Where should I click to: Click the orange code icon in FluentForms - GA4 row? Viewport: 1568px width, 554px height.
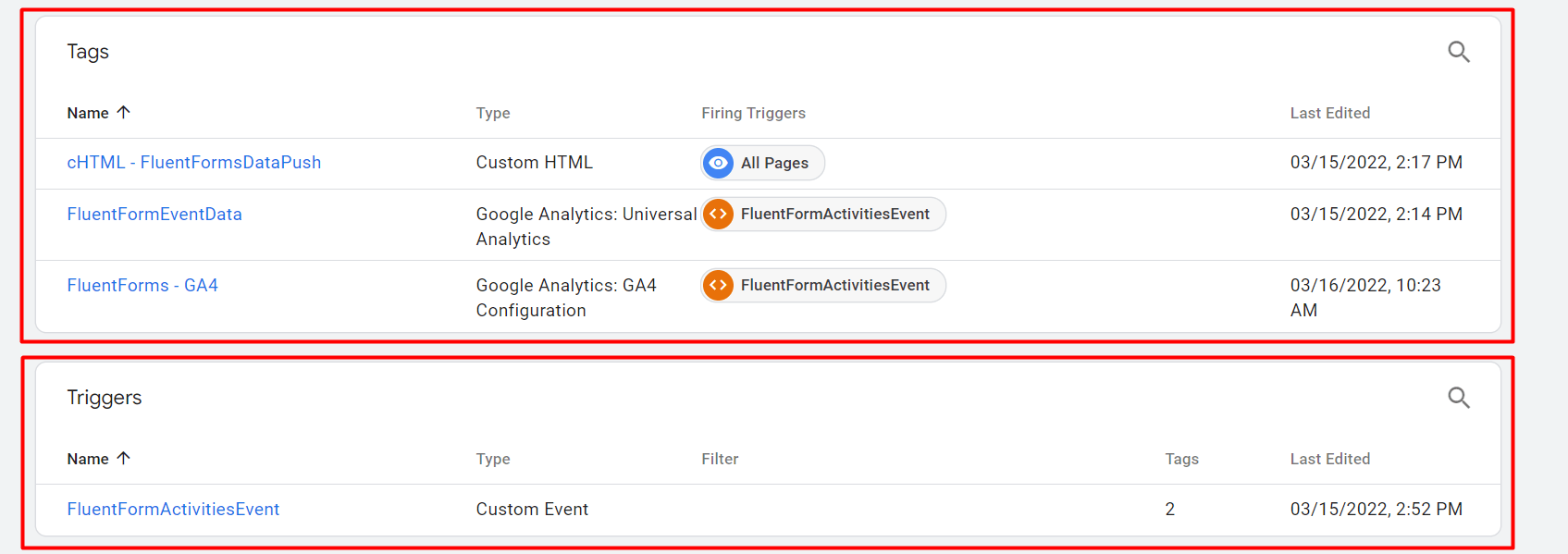[718, 285]
